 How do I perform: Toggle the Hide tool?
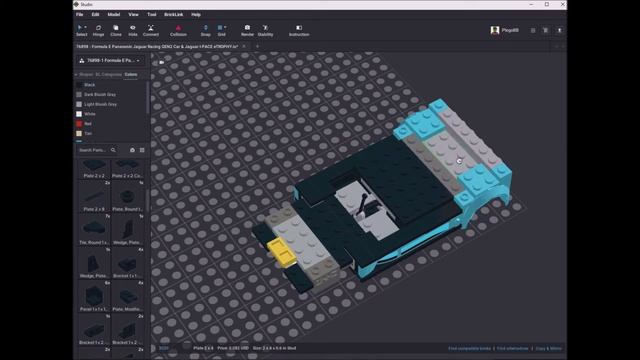(x=133, y=30)
